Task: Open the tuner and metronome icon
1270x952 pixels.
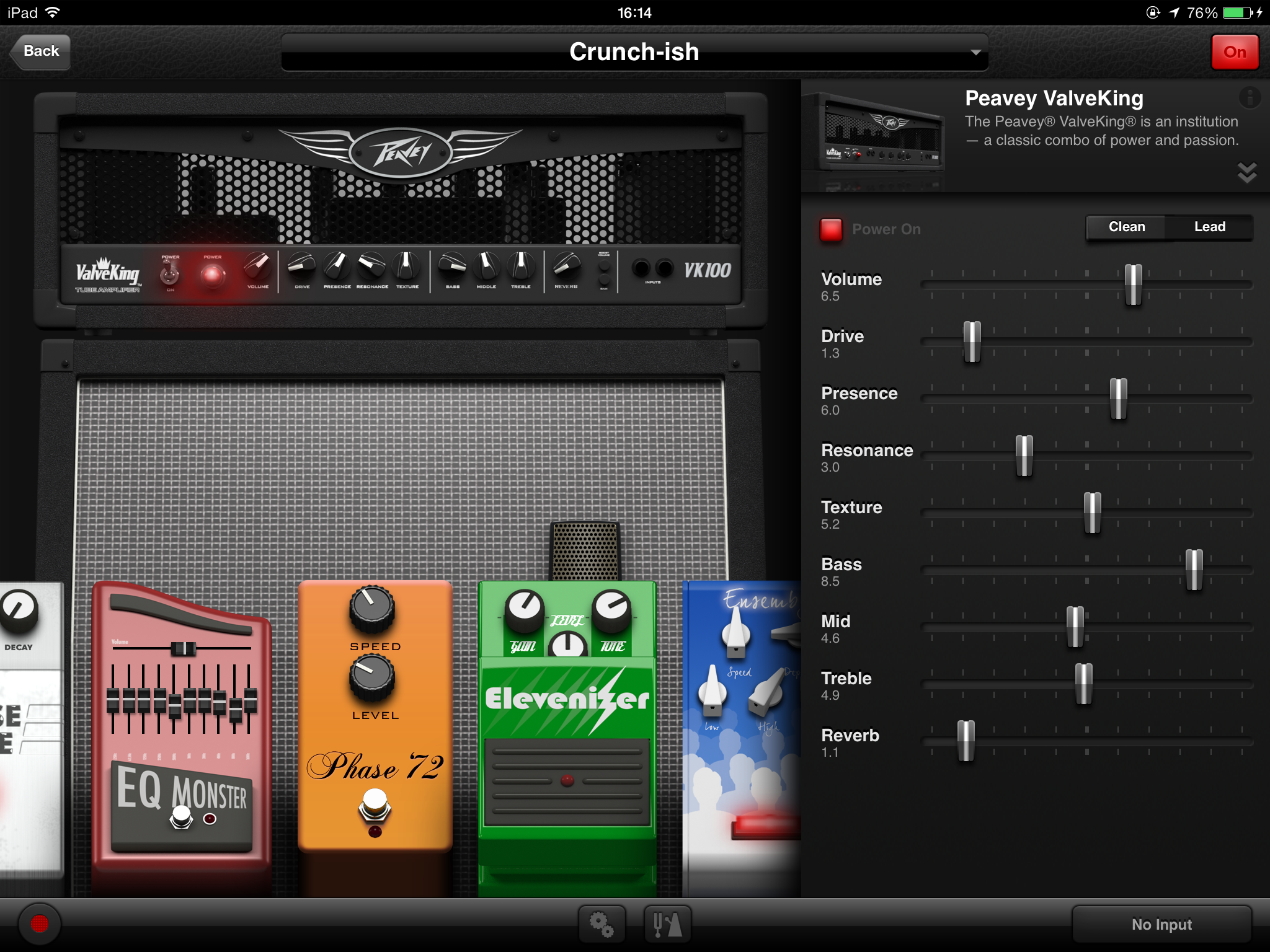Action: pyautogui.click(x=667, y=924)
